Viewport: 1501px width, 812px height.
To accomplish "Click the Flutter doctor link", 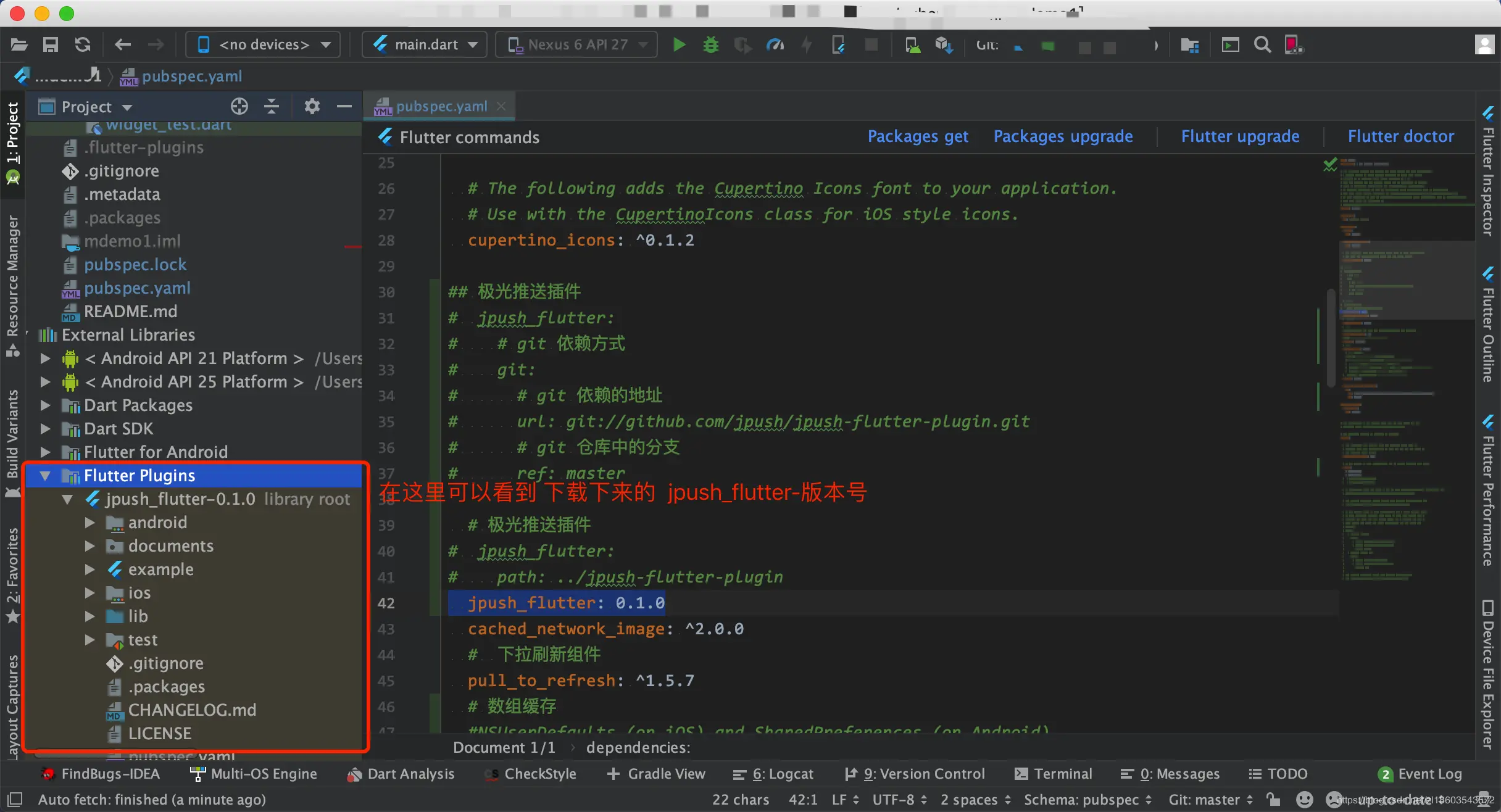I will click(1400, 136).
